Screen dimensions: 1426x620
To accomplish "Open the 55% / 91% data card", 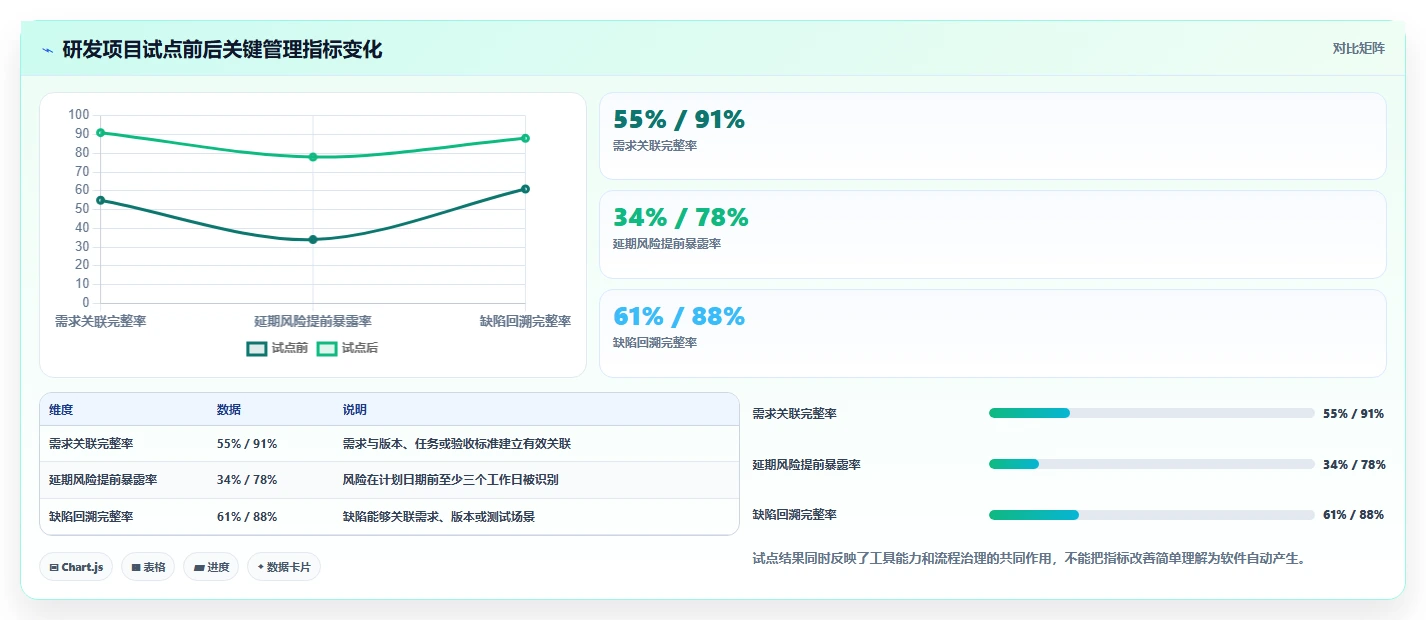I will tap(992, 136).
